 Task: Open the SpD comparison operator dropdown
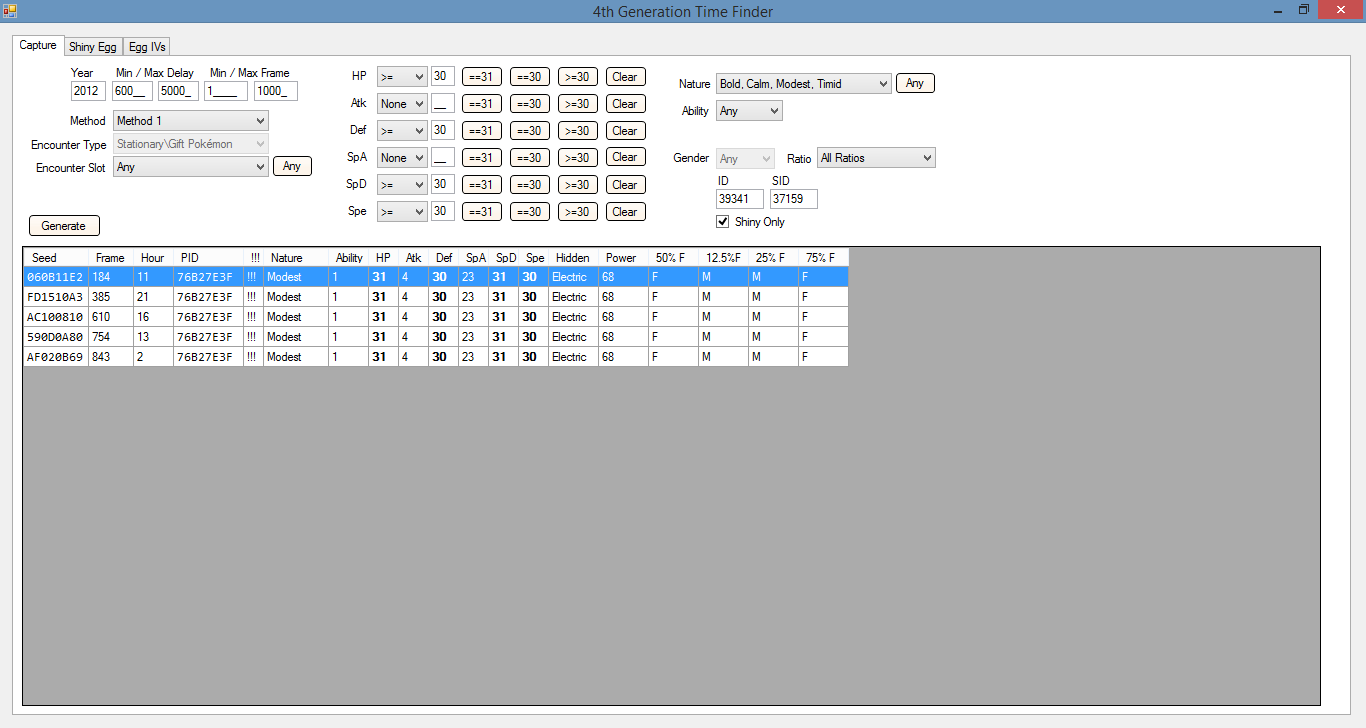402,184
